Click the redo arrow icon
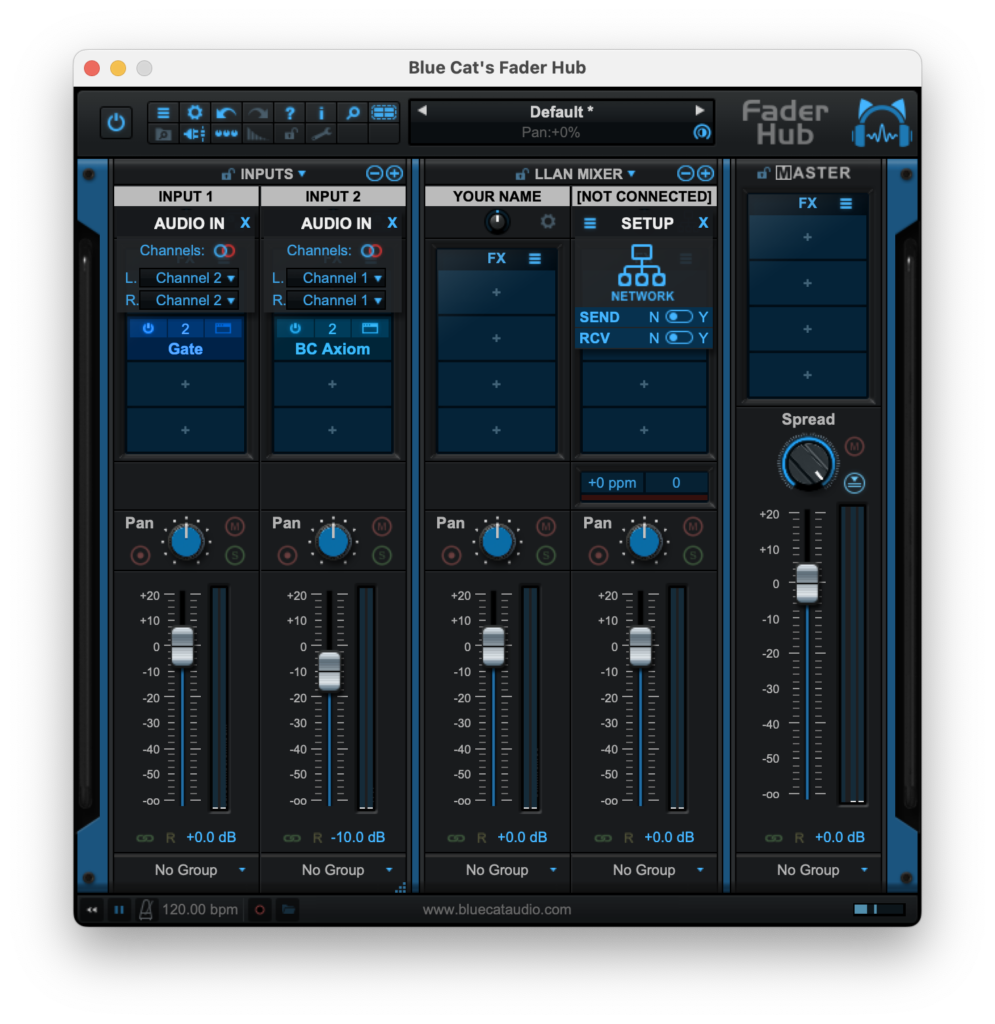This screenshot has width=995, height=1024. tap(257, 113)
